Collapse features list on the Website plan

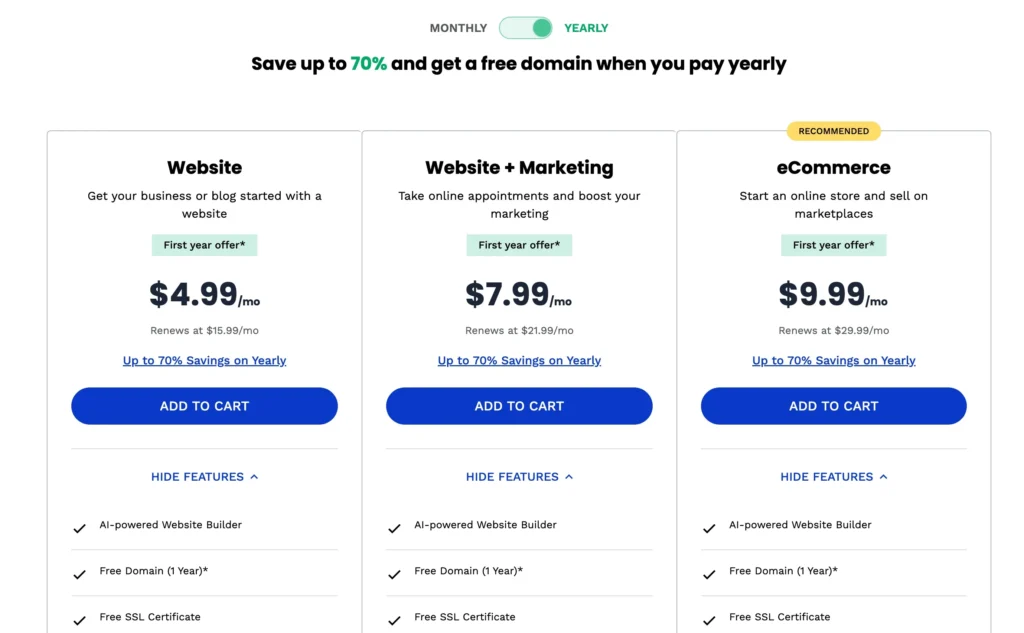click(x=204, y=477)
